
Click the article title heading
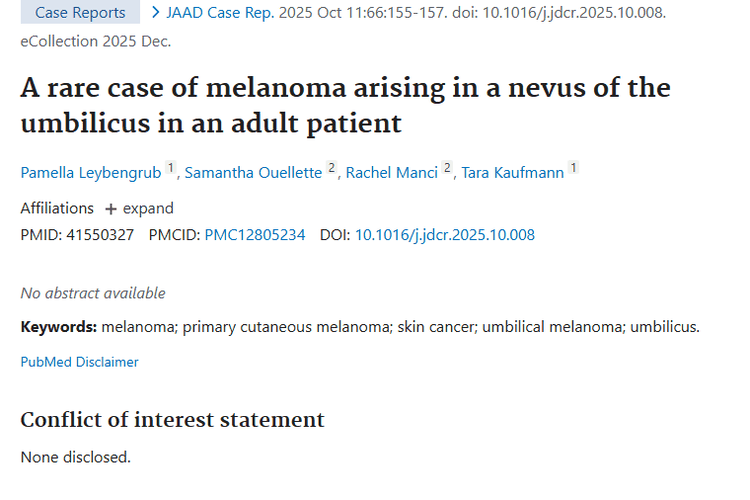click(x=345, y=105)
